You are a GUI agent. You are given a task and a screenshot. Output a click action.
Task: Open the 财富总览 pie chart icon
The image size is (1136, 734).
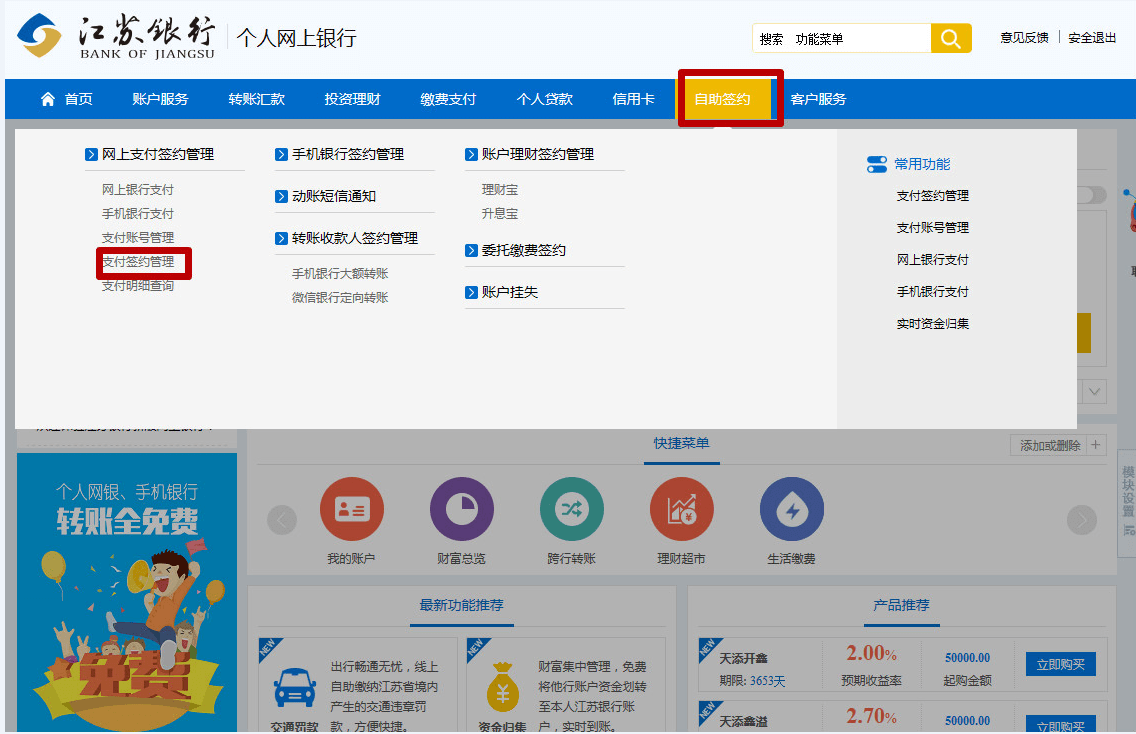(461, 510)
